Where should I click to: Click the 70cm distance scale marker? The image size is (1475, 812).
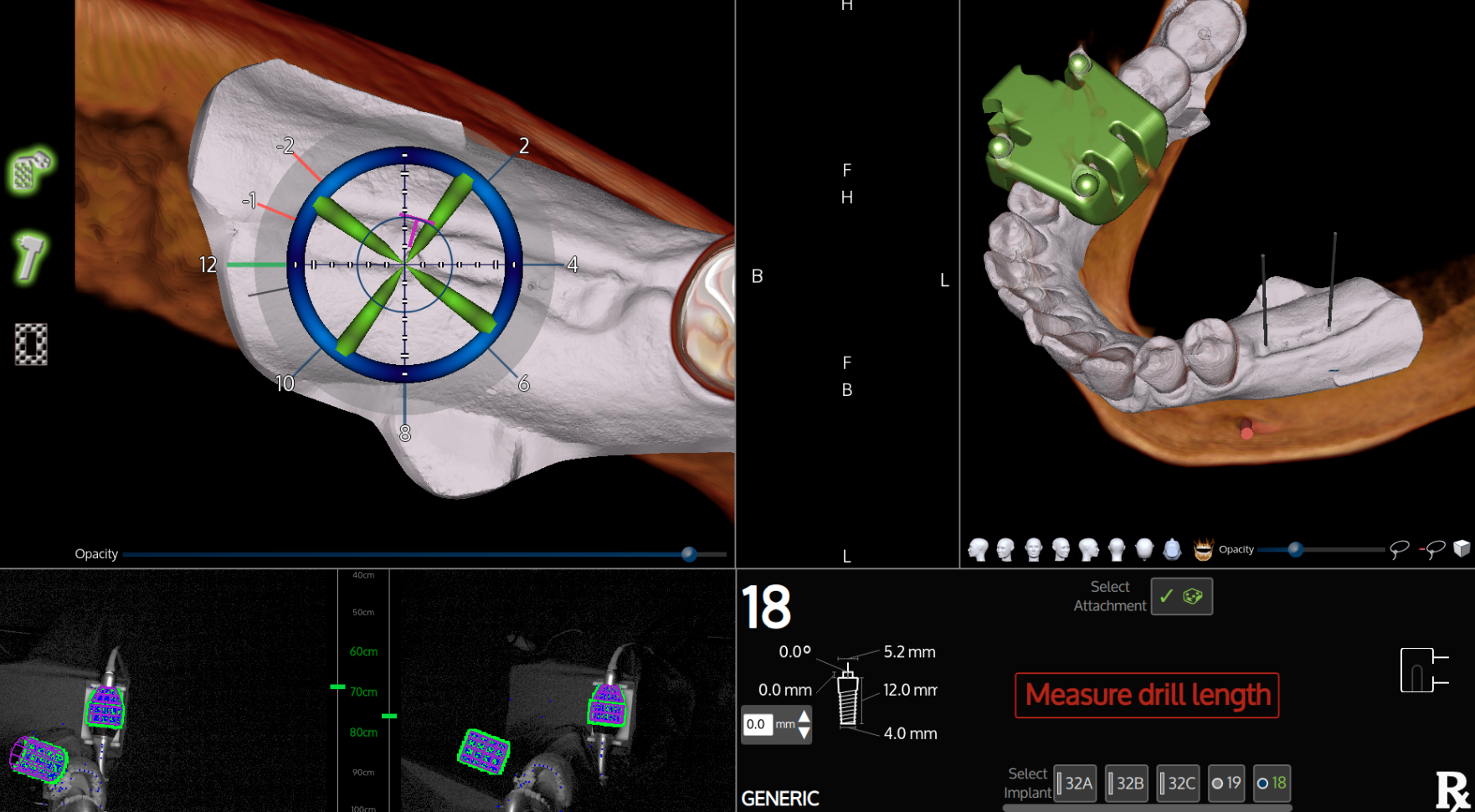click(363, 692)
